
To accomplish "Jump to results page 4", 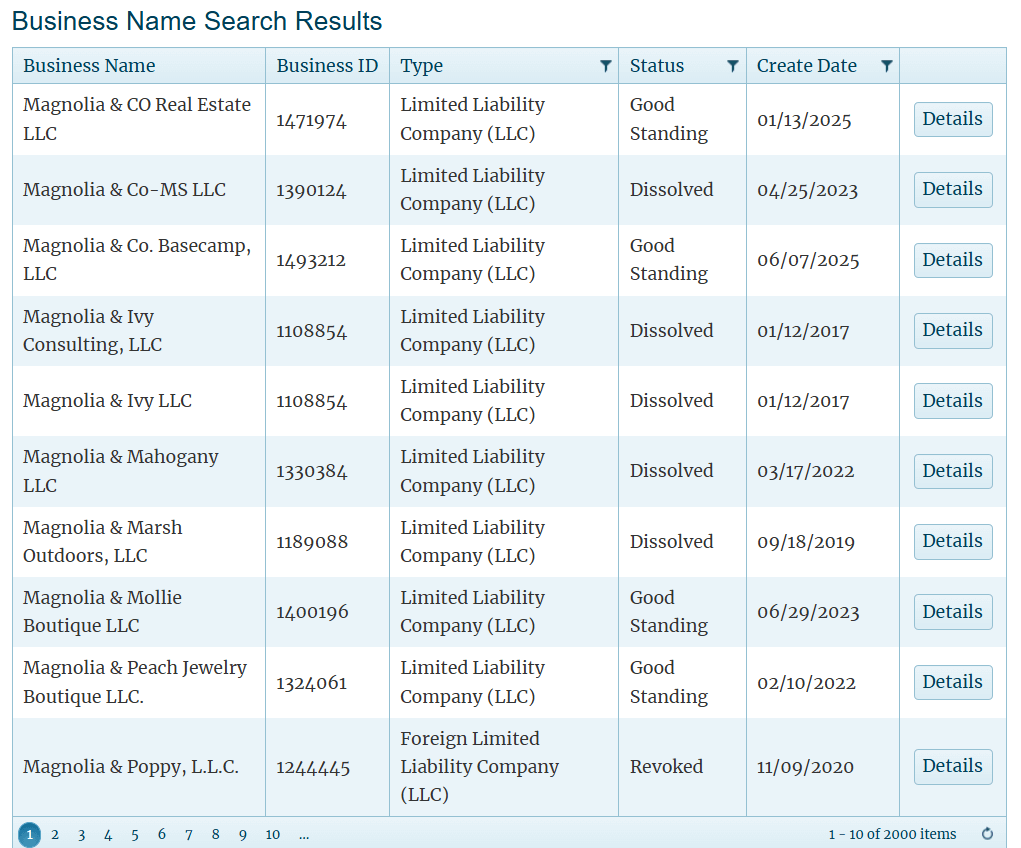I will coord(108,834).
